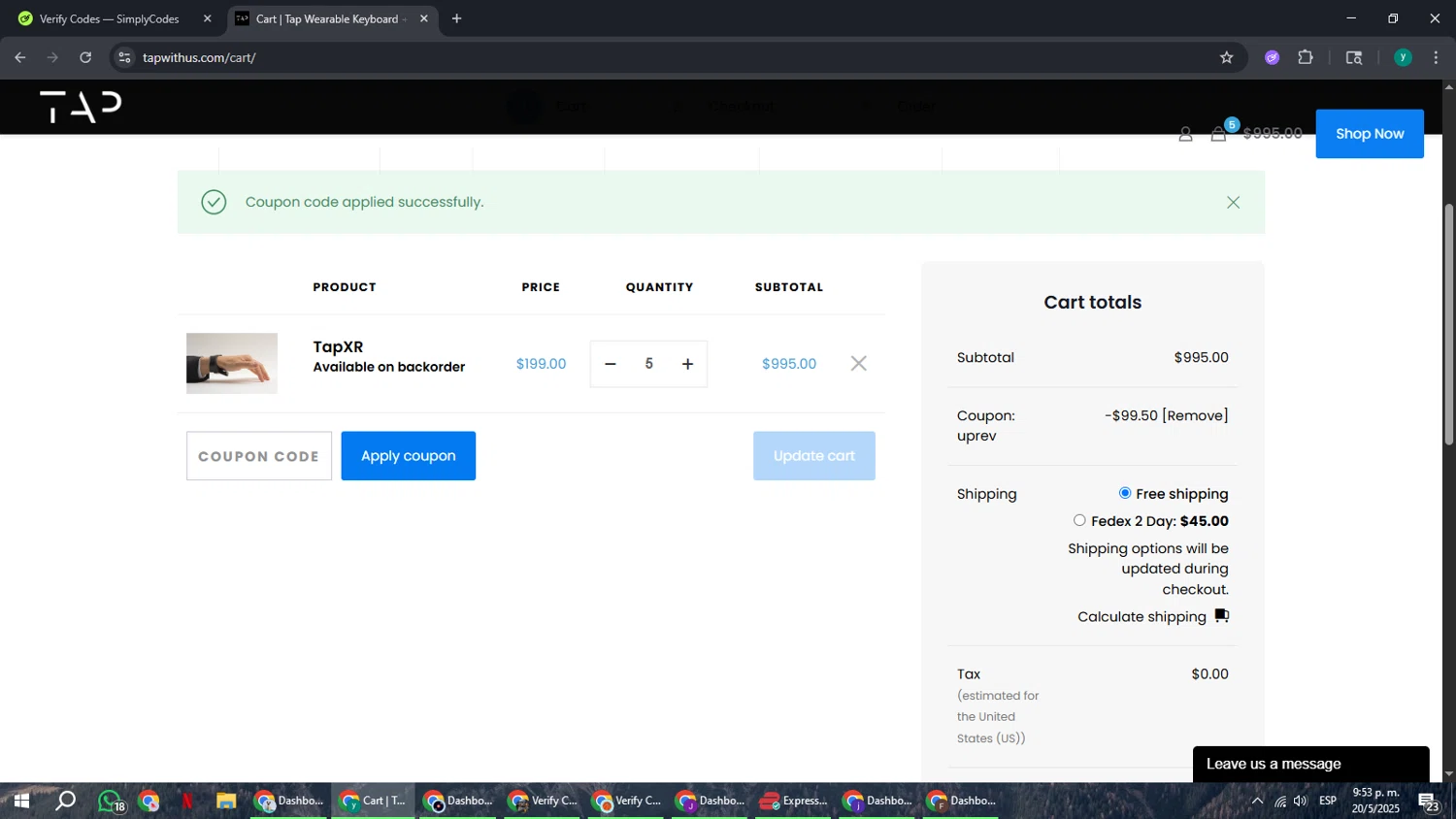Open the volume tray icon

(x=1301, y=802)
